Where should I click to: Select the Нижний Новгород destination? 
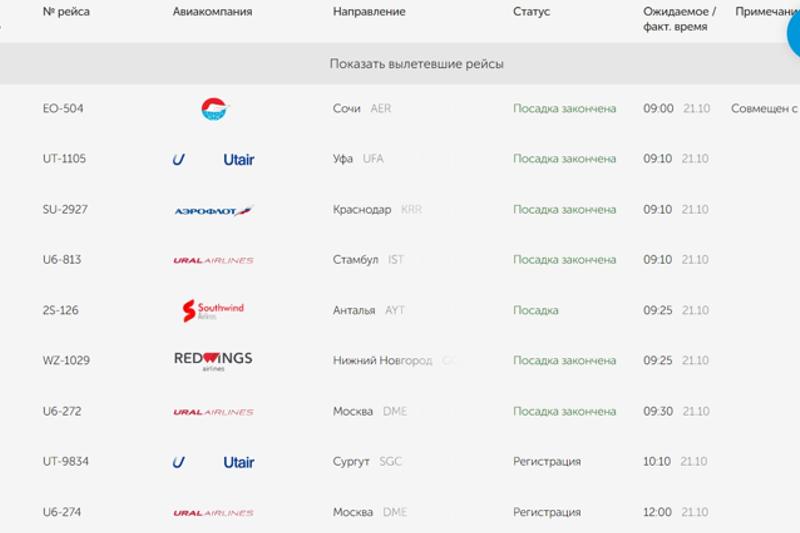(x=382, y=361)
